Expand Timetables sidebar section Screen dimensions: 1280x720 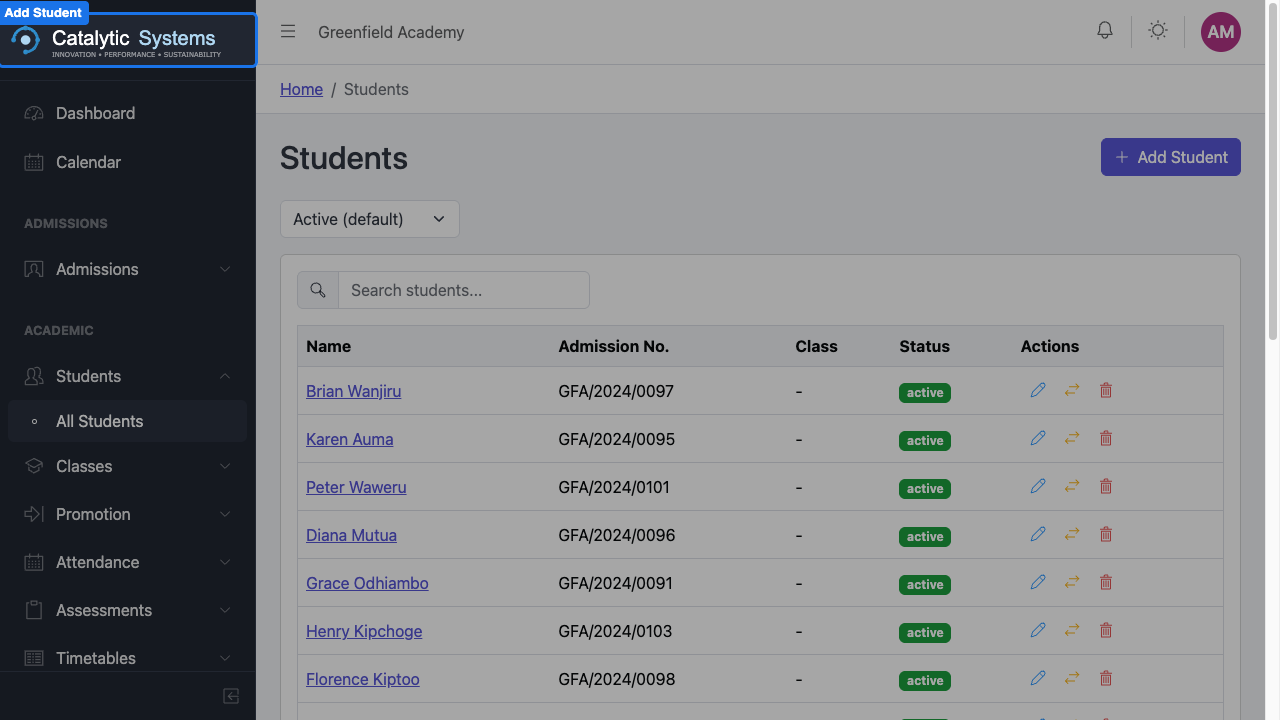128,658
